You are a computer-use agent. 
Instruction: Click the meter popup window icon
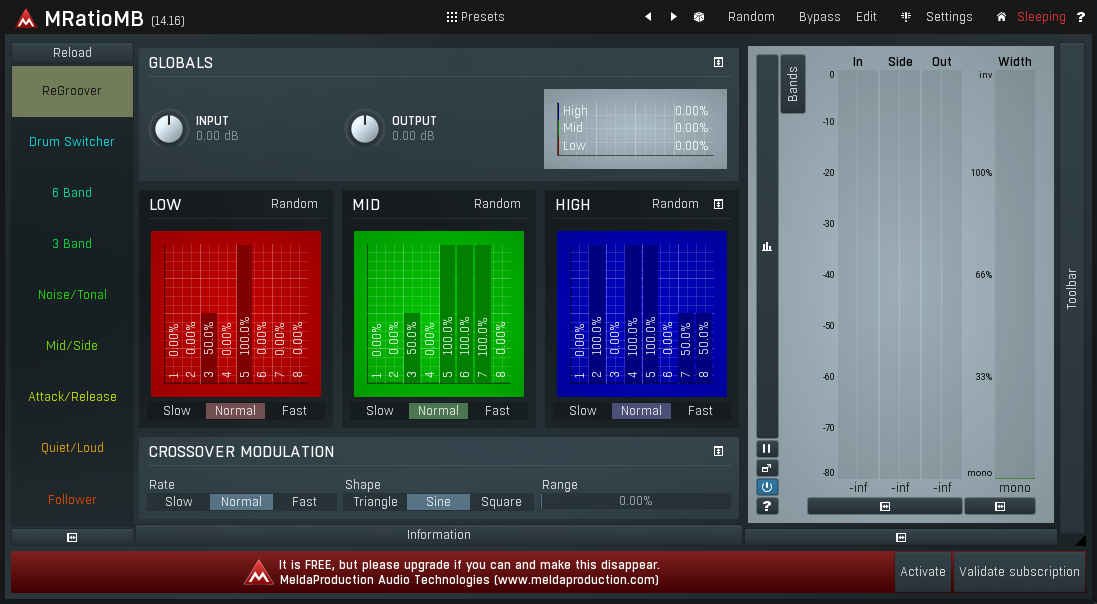point(767,468)
